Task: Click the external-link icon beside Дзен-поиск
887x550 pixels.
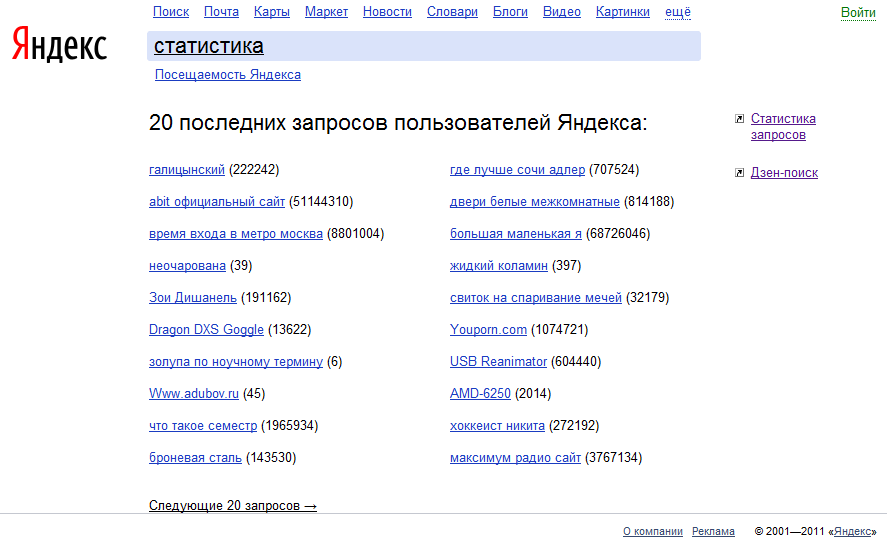Action: 739,173
